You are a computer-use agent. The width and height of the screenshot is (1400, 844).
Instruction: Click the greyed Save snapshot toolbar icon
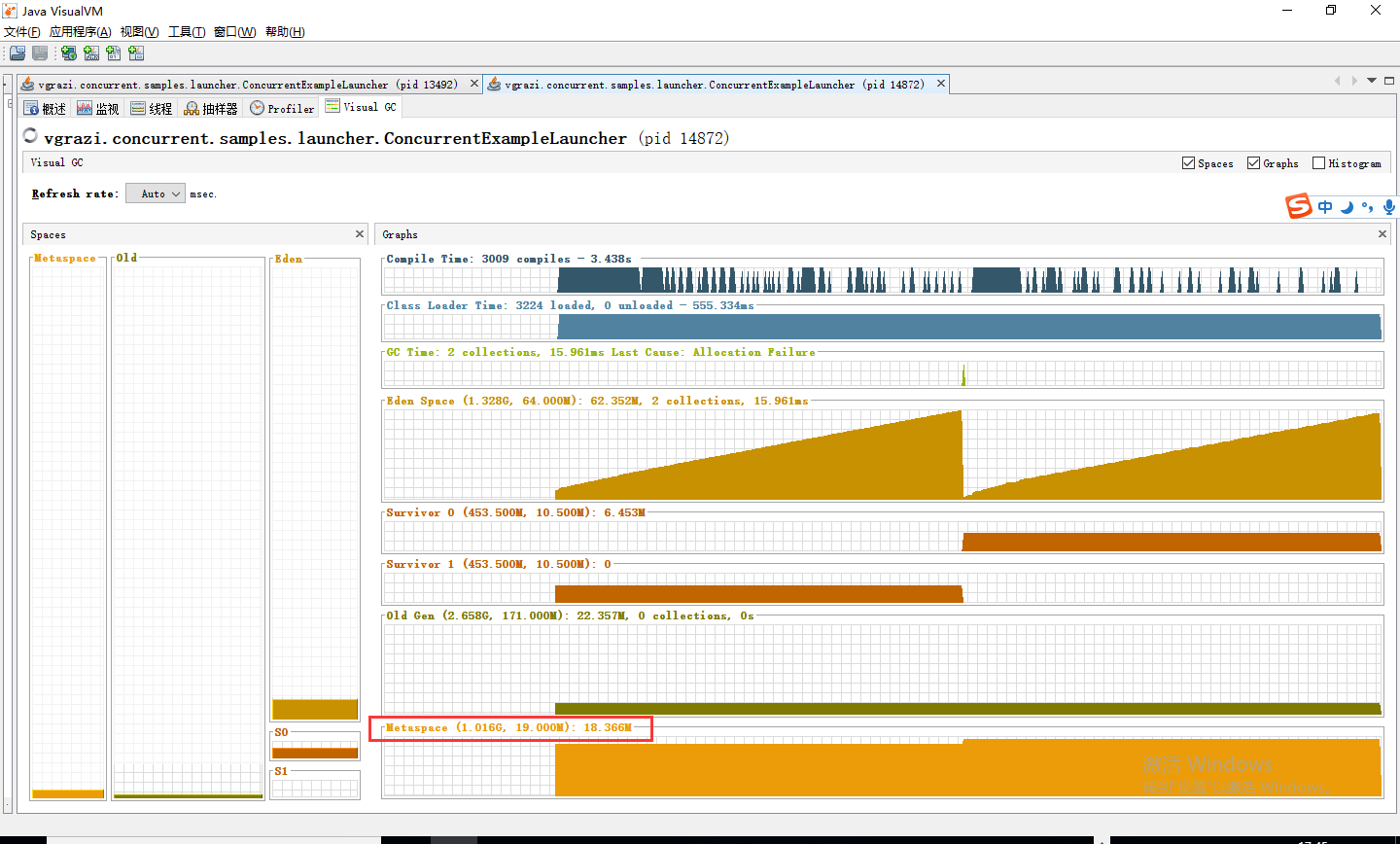(x=40, y=53)
